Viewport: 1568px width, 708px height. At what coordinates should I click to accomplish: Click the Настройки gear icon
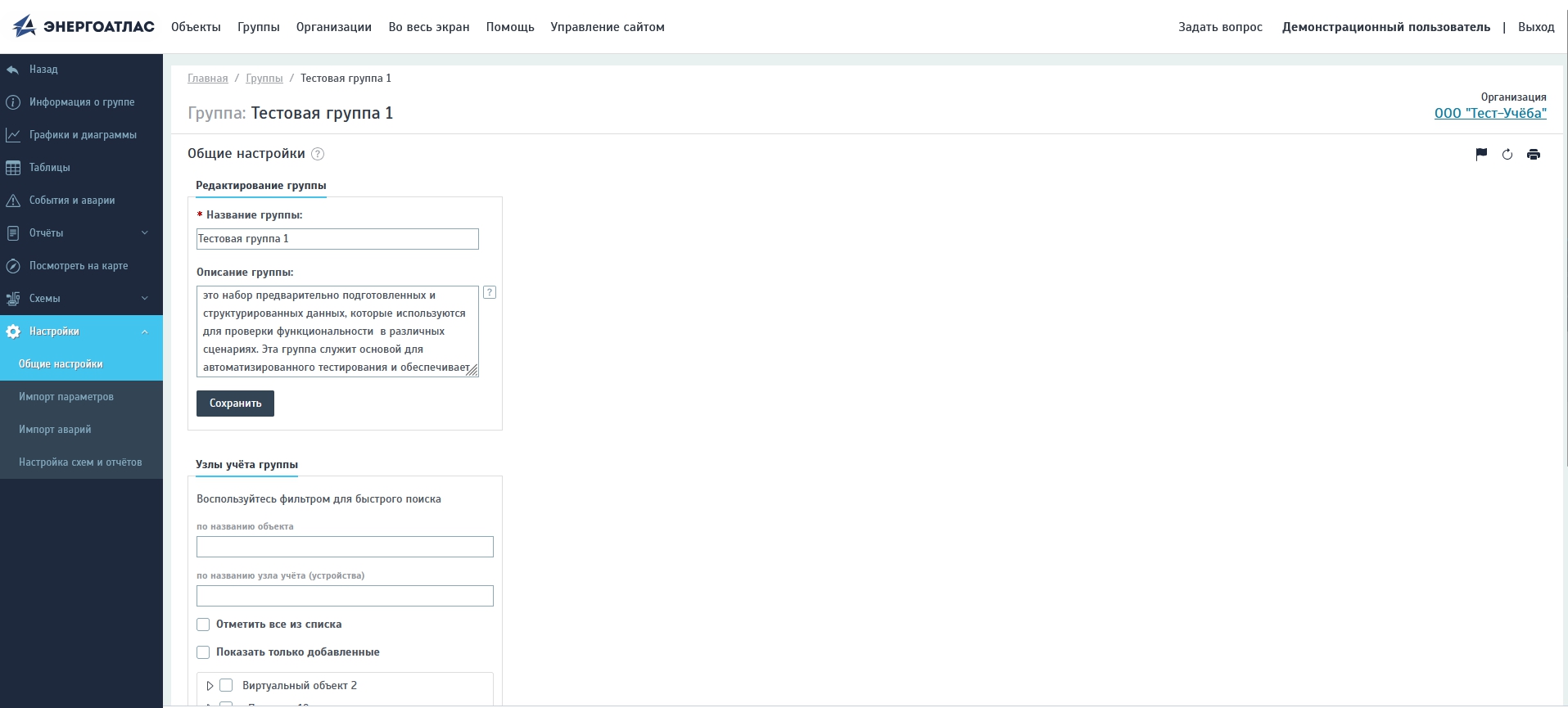click(12, 331)
